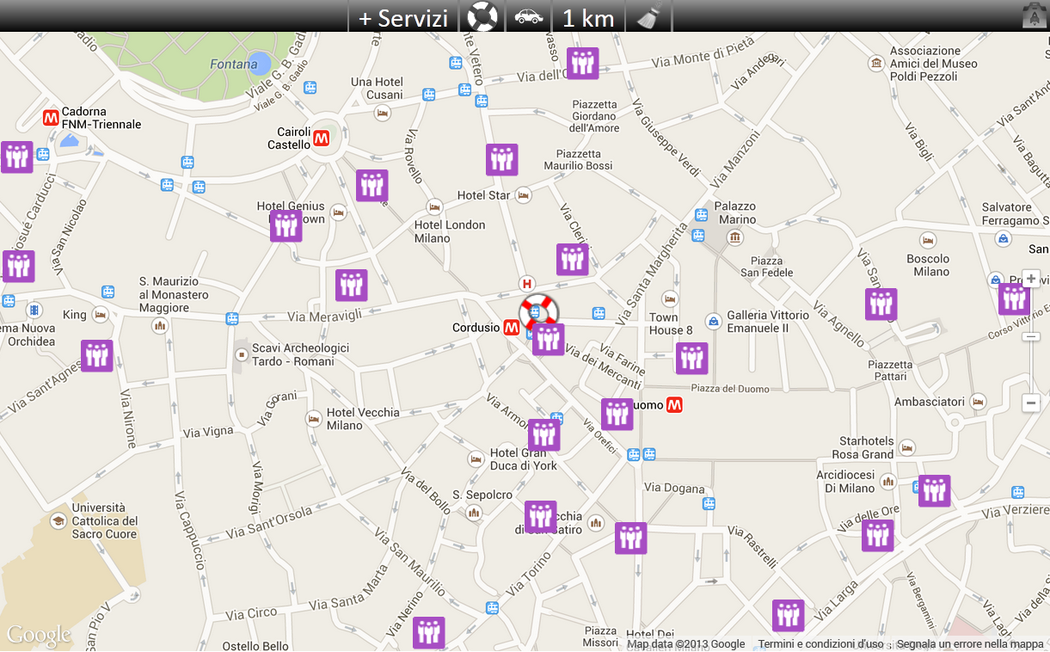1050x652 pixels.
Task: Zoom out with the map minus button
Action: [x=1031, y=403]
